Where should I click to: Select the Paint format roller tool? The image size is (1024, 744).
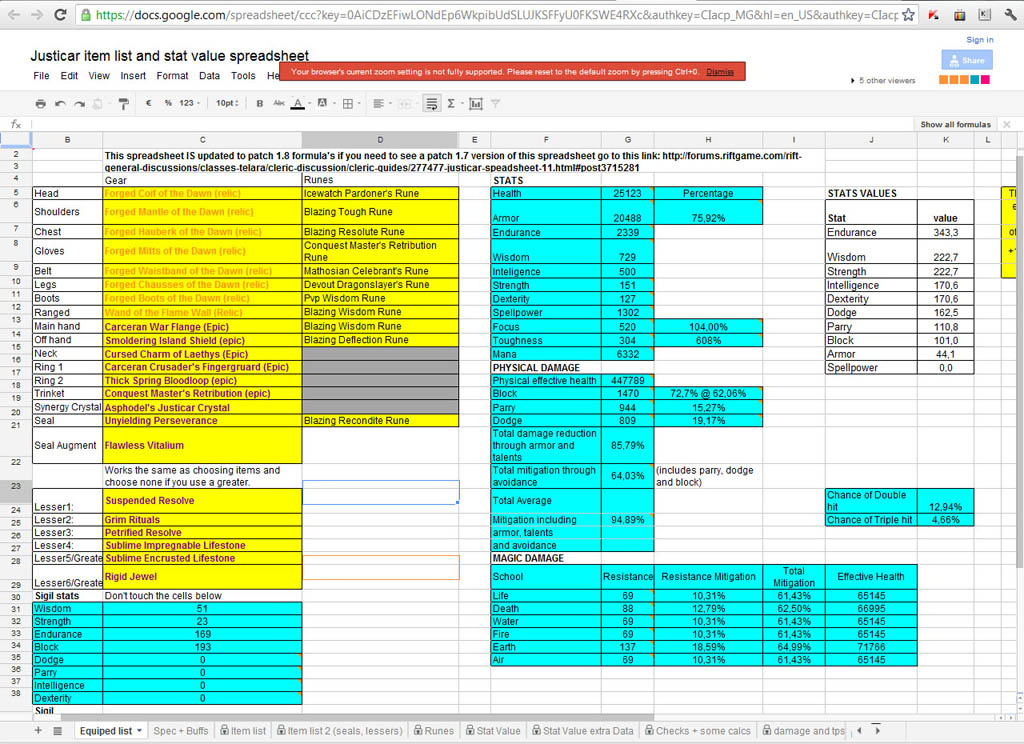coord(123,103)
